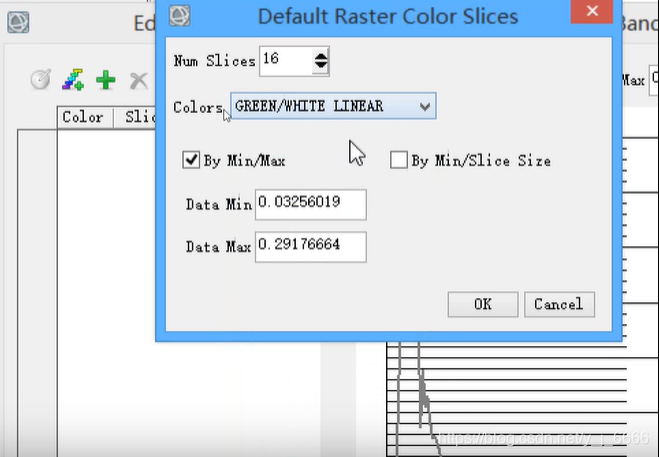The image size is (659, 457).
Task: Click the default color slices icon in the toolbar
Action: (73, 79)
